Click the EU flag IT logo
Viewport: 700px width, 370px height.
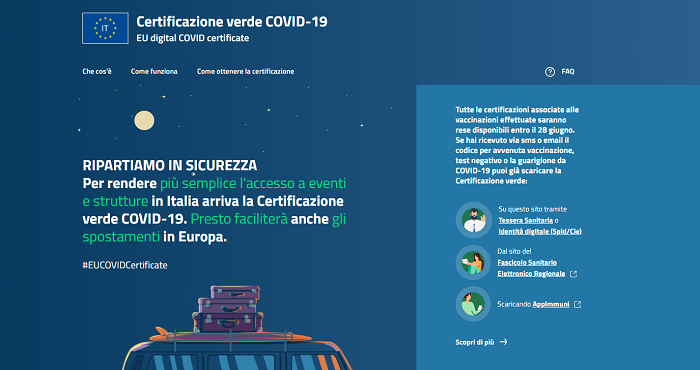pos(105,28)
